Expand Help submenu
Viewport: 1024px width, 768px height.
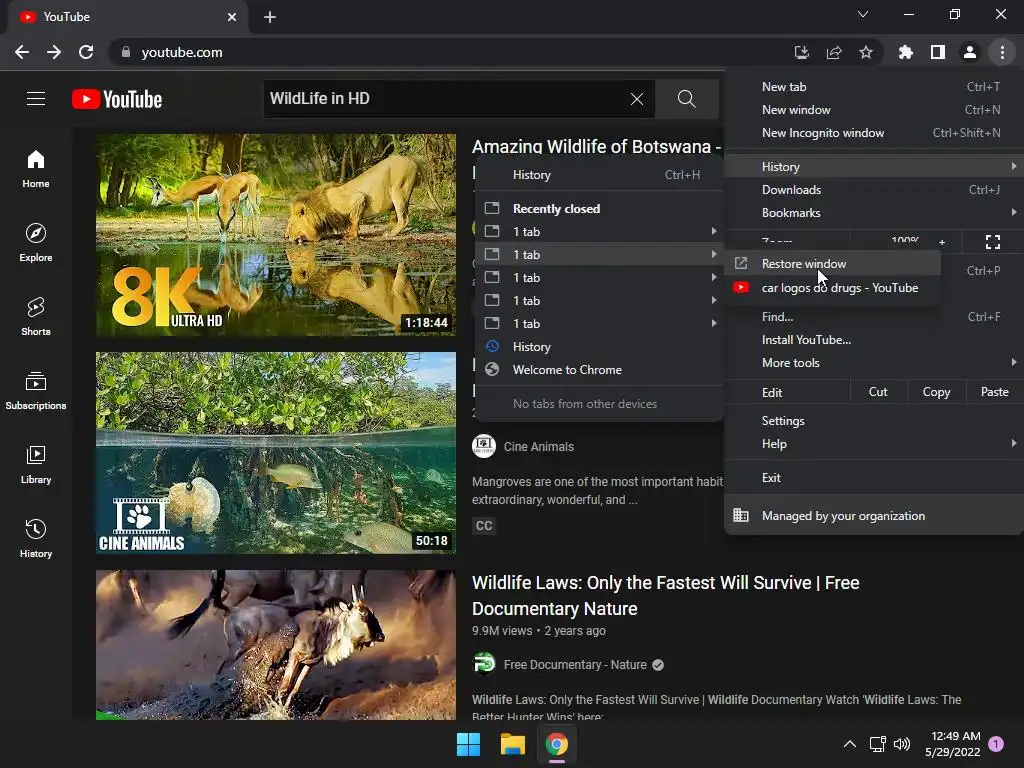point(874,443)
